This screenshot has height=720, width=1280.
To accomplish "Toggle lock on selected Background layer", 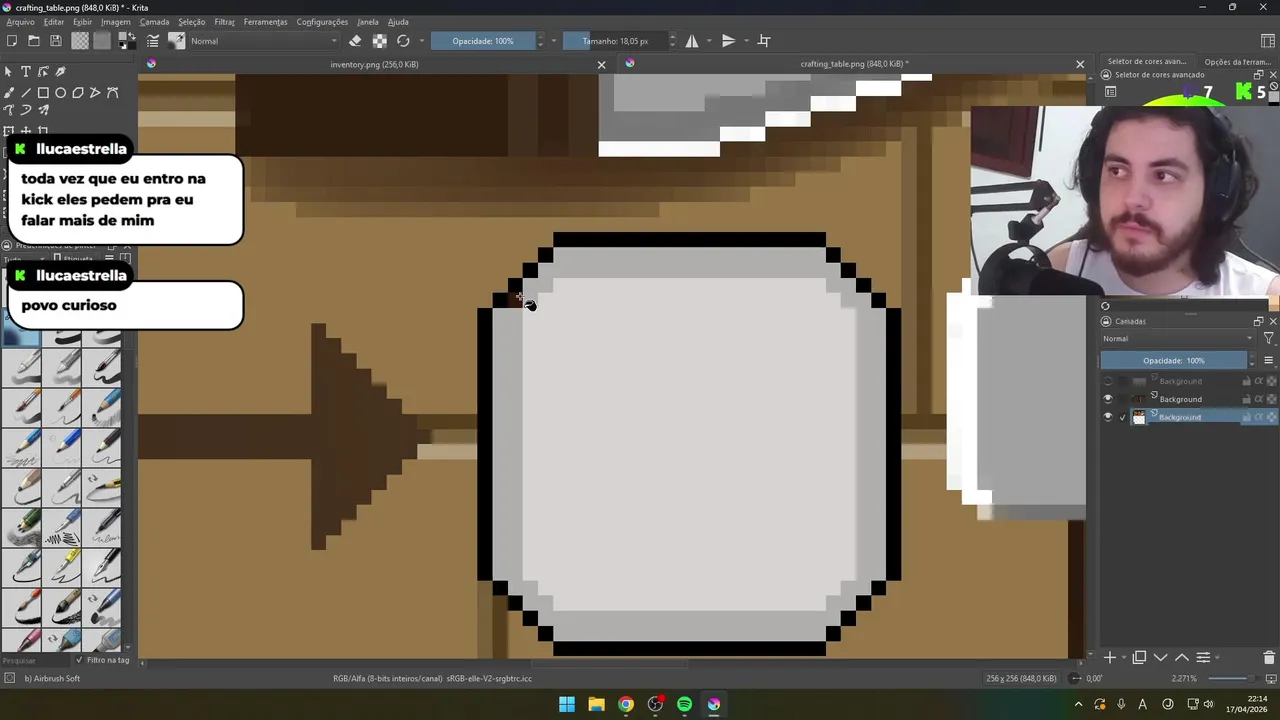I will [x=1246, y=417].
